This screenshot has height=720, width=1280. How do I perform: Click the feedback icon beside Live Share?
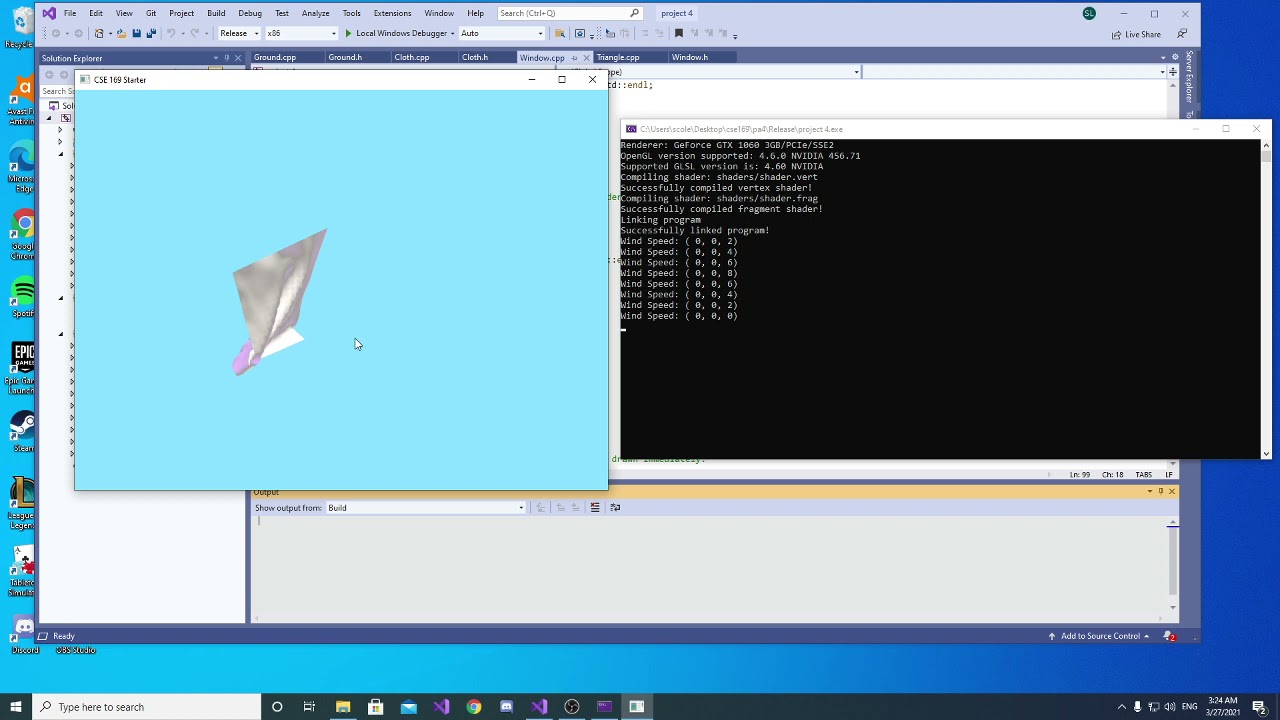(1181, 34)
